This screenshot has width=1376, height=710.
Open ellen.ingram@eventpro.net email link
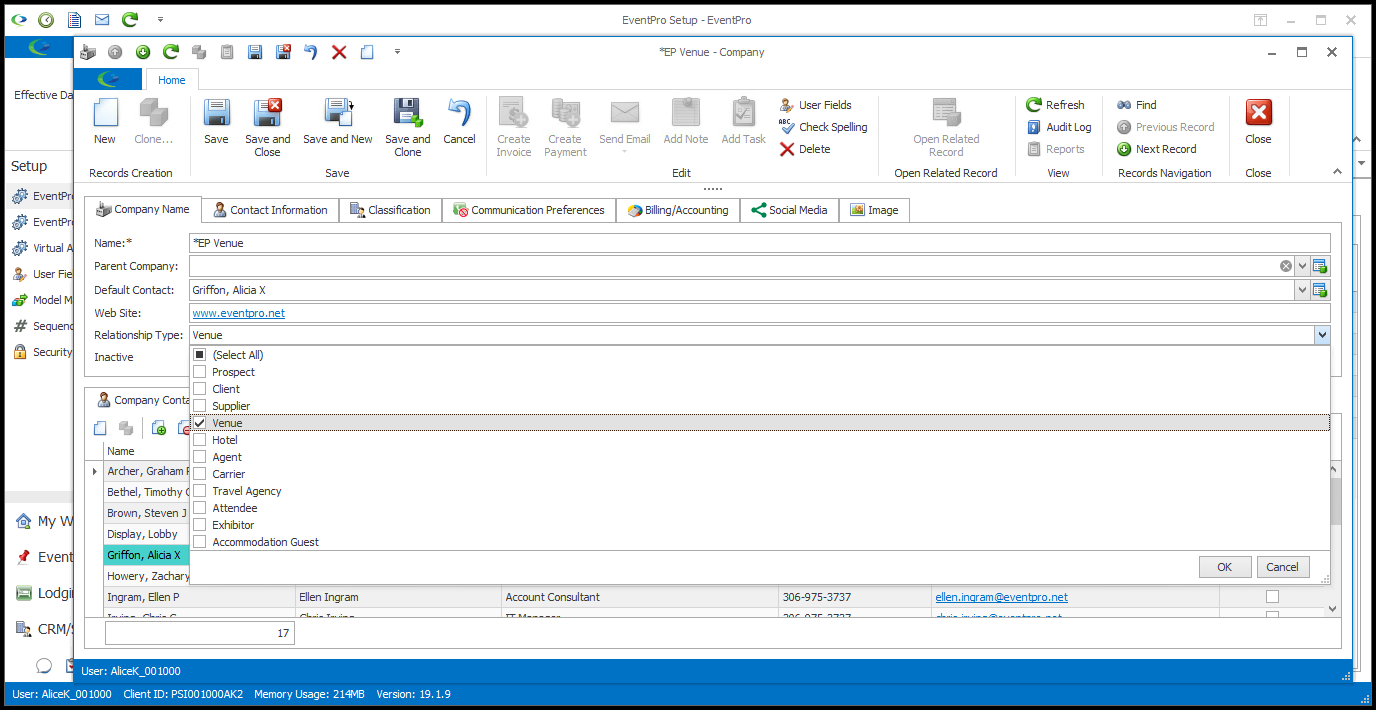(1001, 597)
